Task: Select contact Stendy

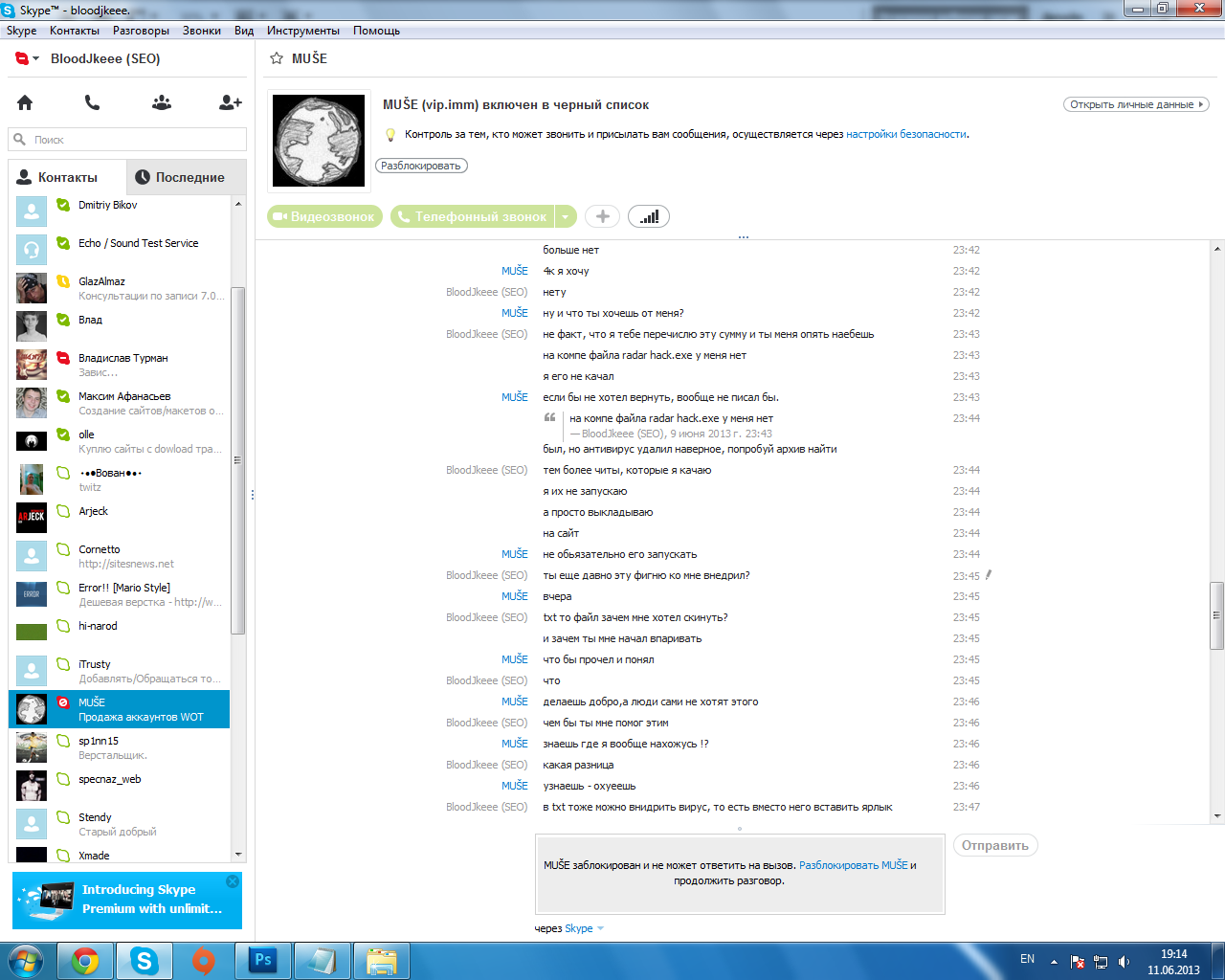Action: pyautogui.click(x=120, y=824)
